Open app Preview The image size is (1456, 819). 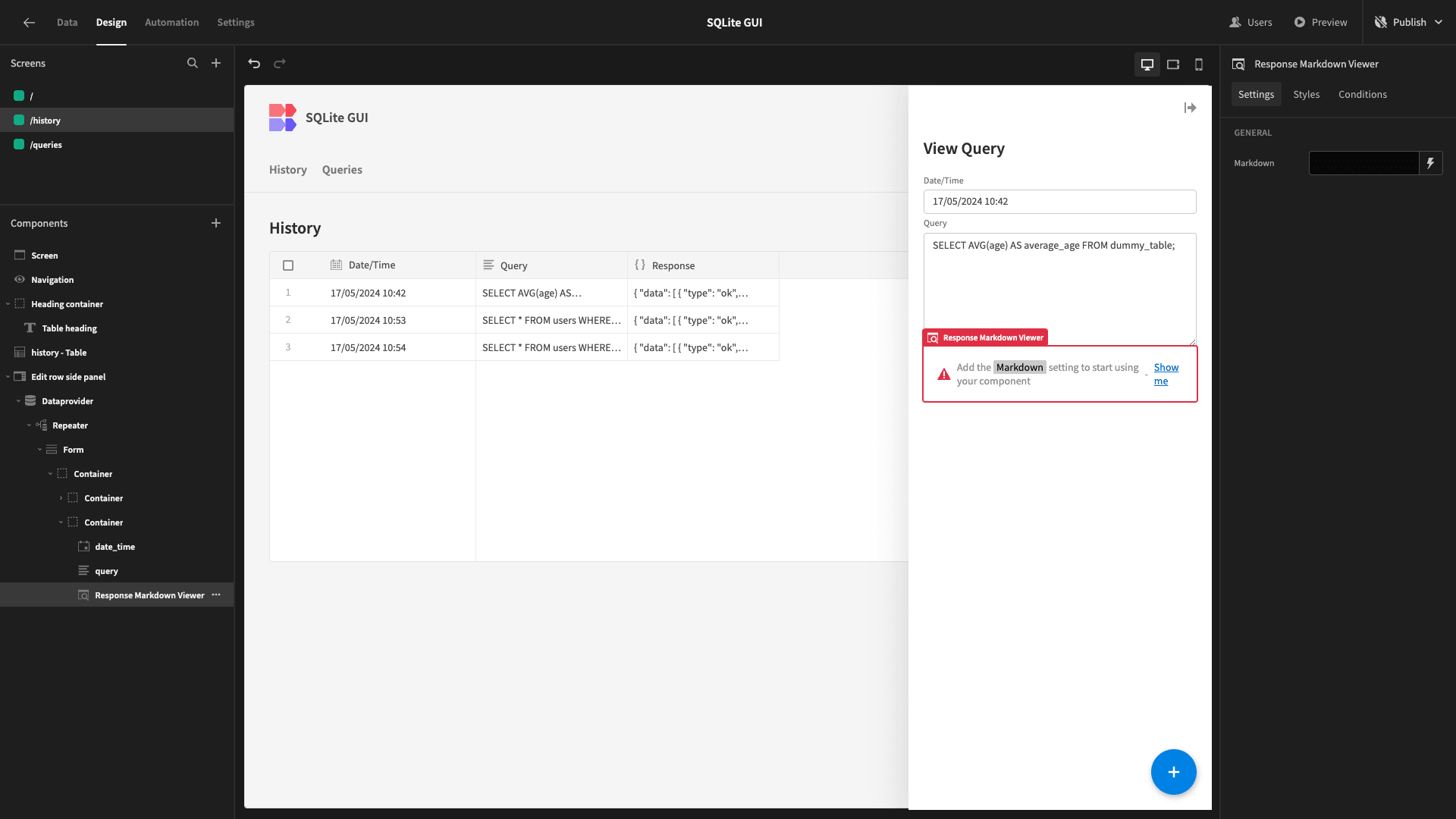tap(1320, 23)
